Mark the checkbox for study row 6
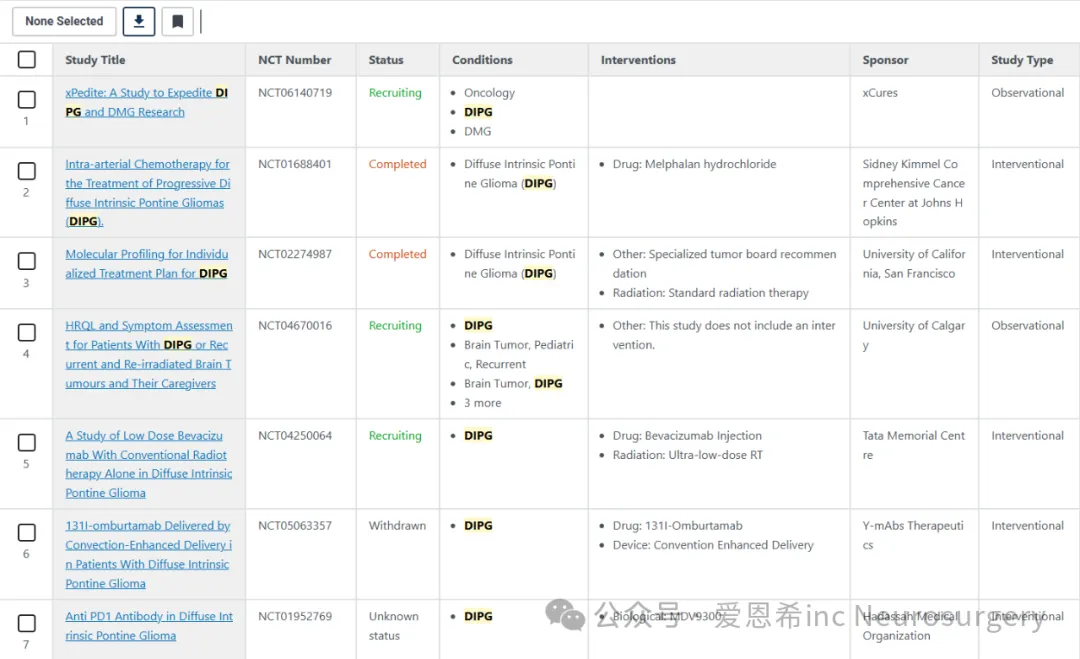The height and width of the screenshot is (659, 1080). pyautogui.click(x=27, y=533)
